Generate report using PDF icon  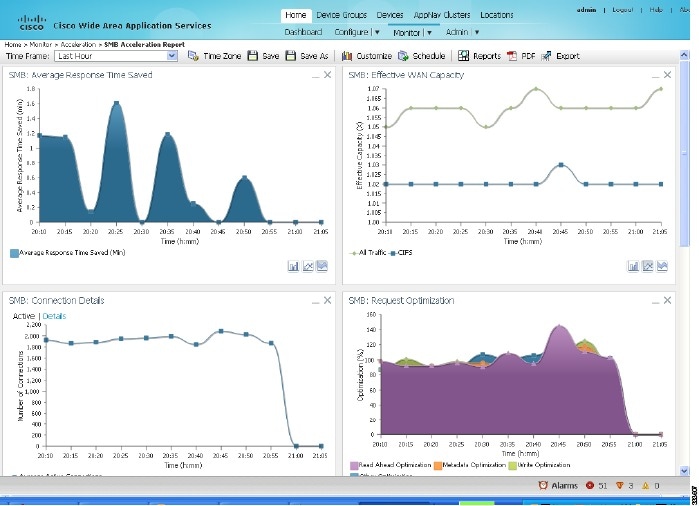(x=512, y=56)
